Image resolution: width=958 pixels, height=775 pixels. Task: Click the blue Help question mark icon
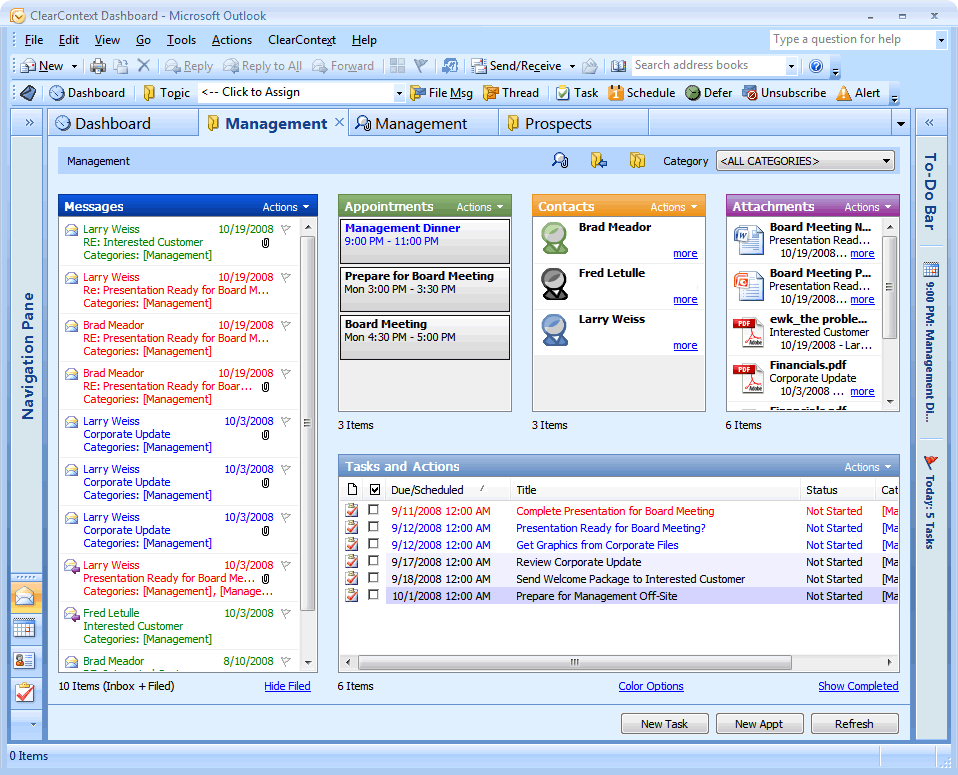pos(816,66)
